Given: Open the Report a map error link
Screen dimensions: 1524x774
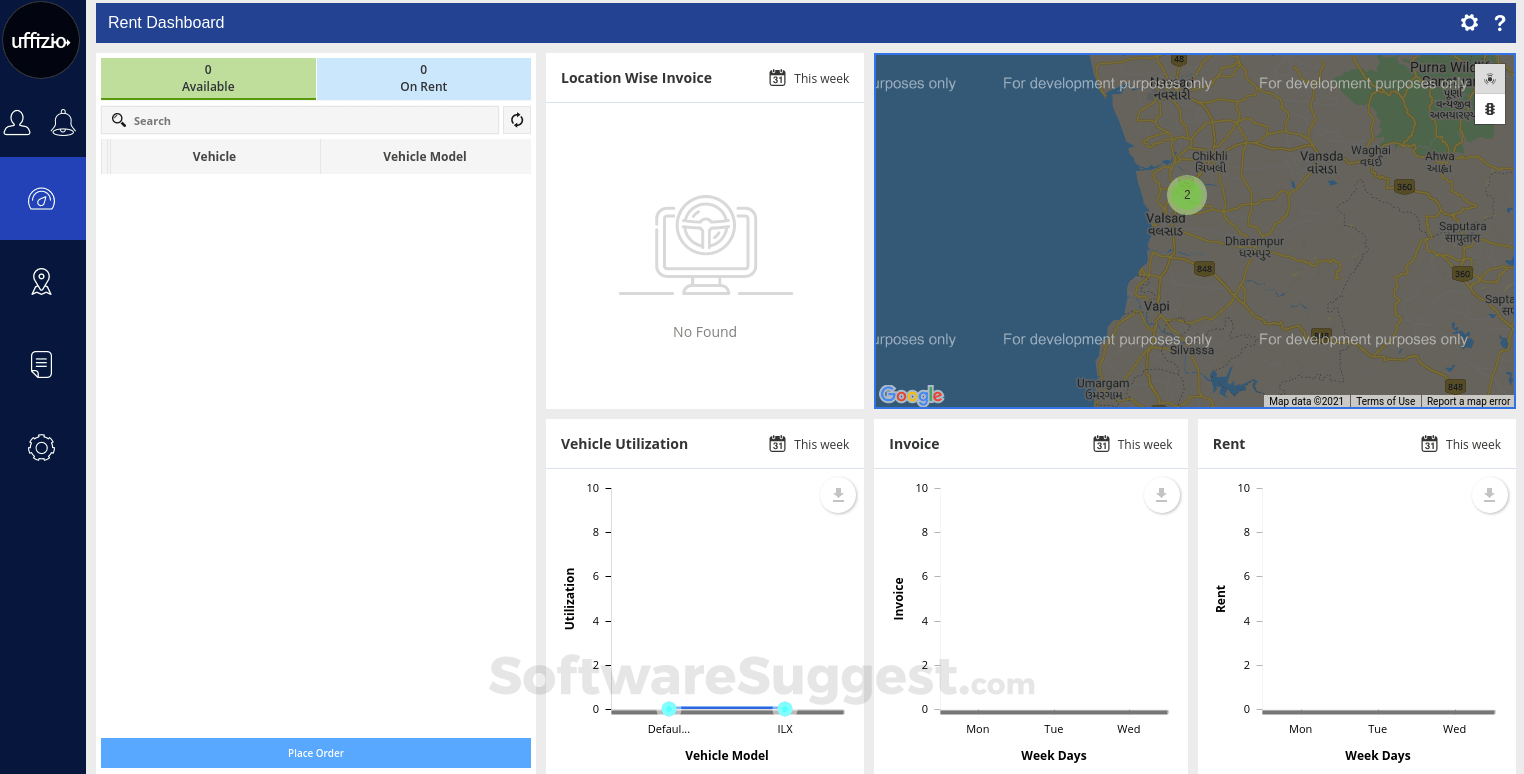Looking at the screenshot, I should (x=1468, y=400).
